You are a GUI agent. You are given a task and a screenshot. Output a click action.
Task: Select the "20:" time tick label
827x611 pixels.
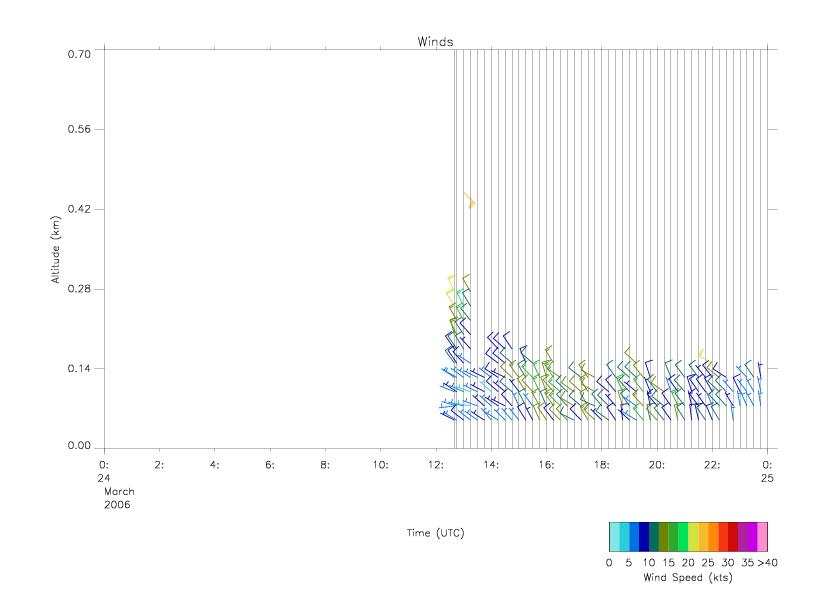(x=657, y=465)
